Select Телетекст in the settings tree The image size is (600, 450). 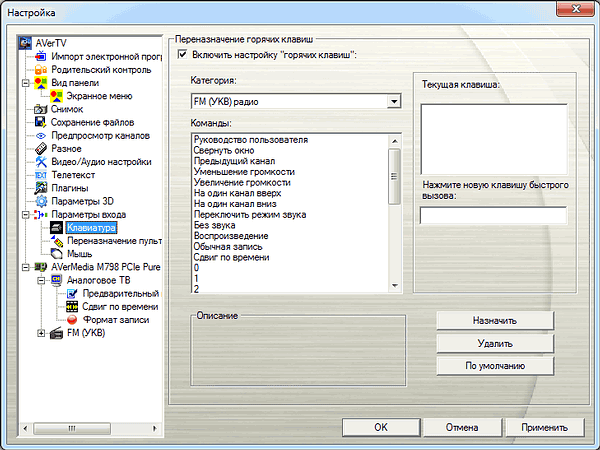coord(73,175)
